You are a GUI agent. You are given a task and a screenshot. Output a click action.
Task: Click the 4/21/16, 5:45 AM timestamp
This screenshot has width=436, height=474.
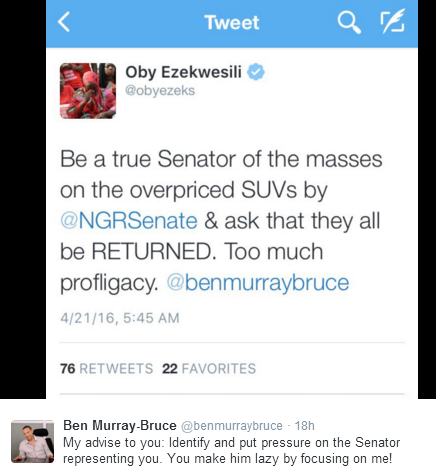(120, 318)
